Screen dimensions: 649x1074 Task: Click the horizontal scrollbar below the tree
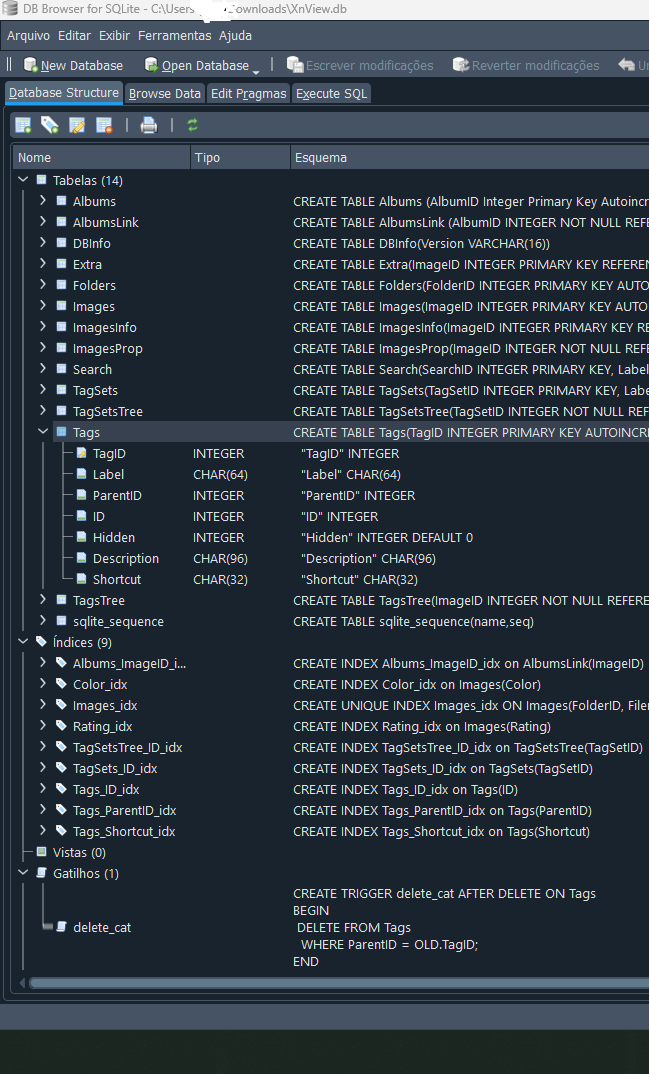(338, 984)
